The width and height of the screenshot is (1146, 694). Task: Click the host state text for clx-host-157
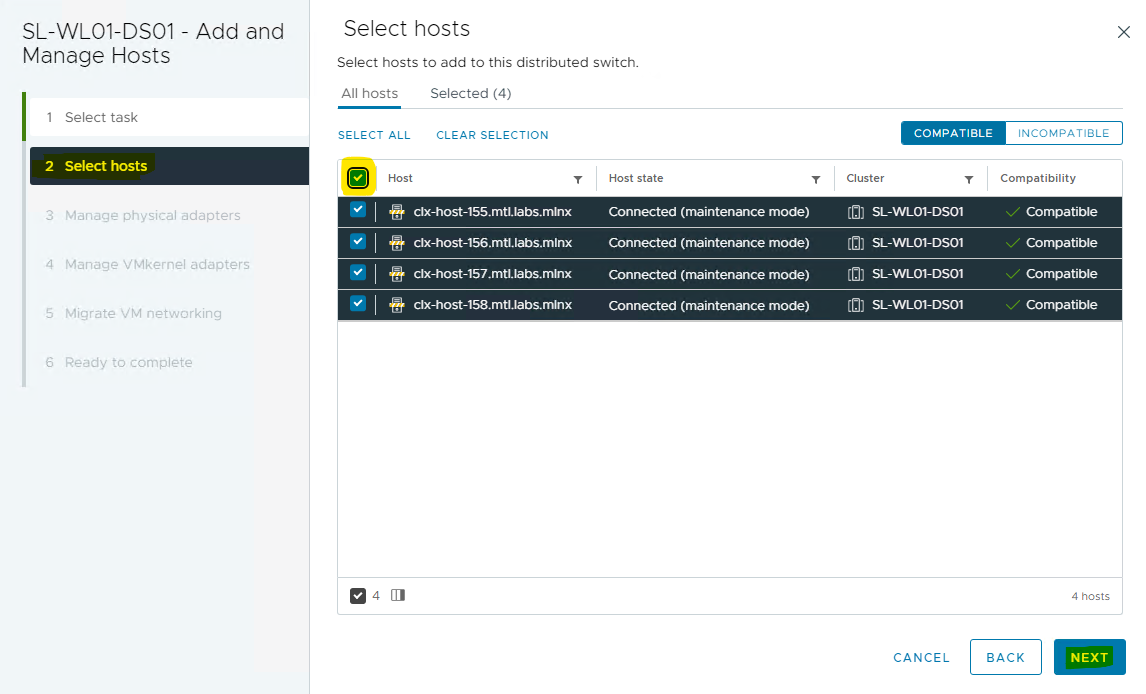click(x=709, y=274)
